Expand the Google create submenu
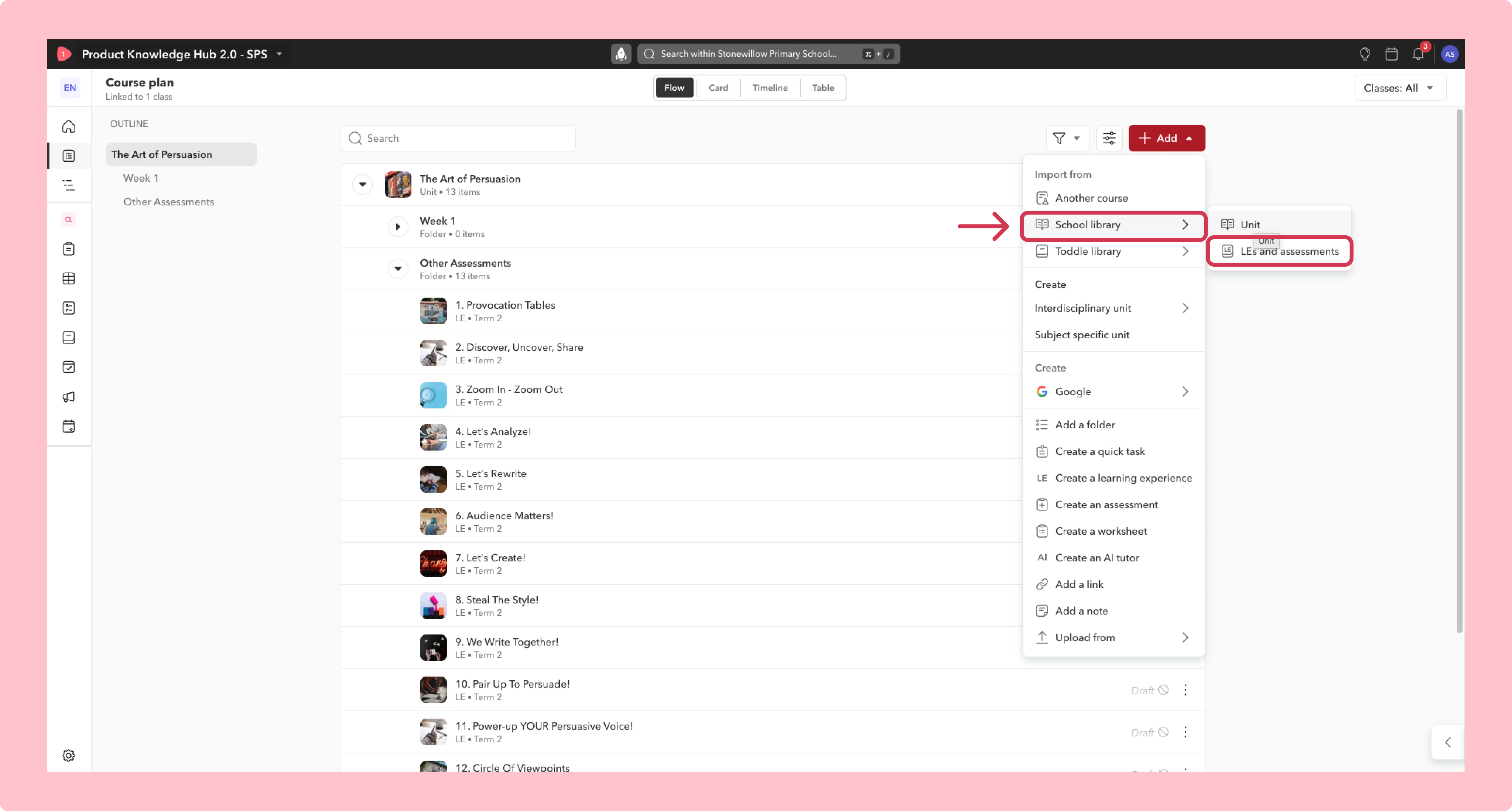Screen dimensions: 1512x811 click(1114, 391)
